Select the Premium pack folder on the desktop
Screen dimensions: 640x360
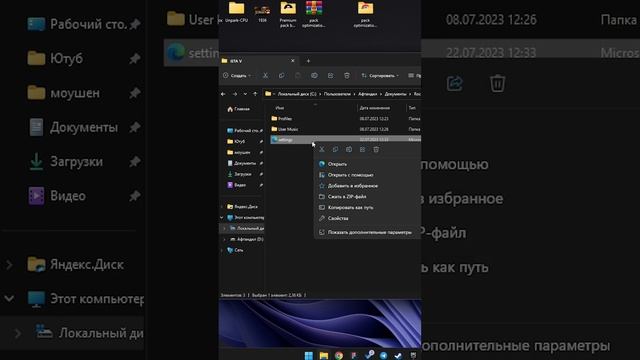(288, 14)
